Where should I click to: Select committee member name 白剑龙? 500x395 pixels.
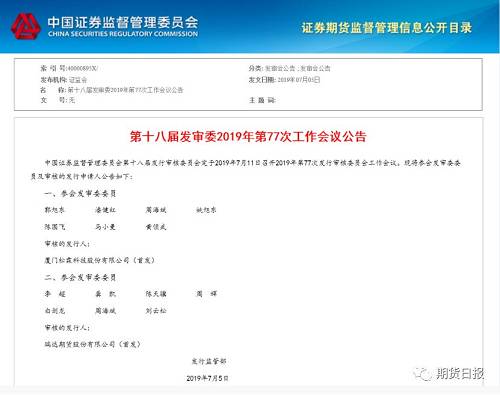(55, 311)
